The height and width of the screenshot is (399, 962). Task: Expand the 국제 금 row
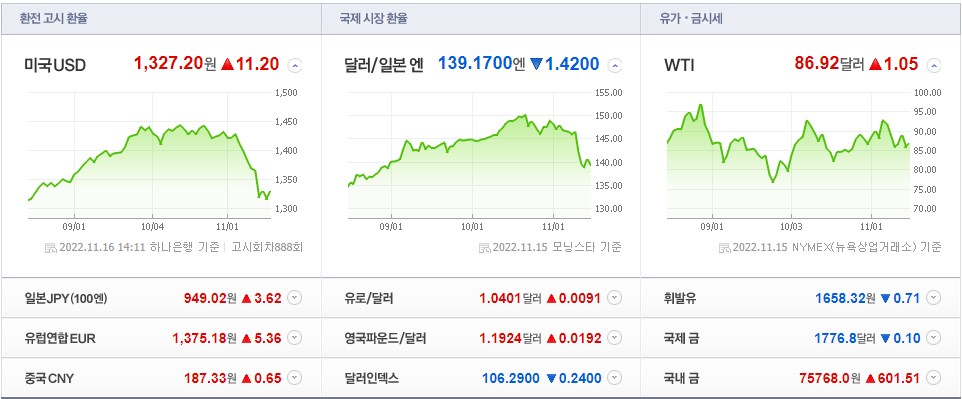point(933,338)
